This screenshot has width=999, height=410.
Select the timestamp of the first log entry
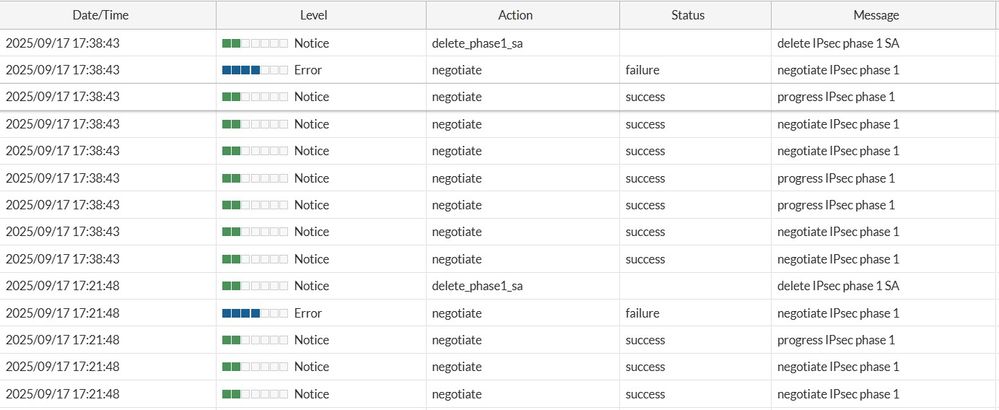(63, 43)
